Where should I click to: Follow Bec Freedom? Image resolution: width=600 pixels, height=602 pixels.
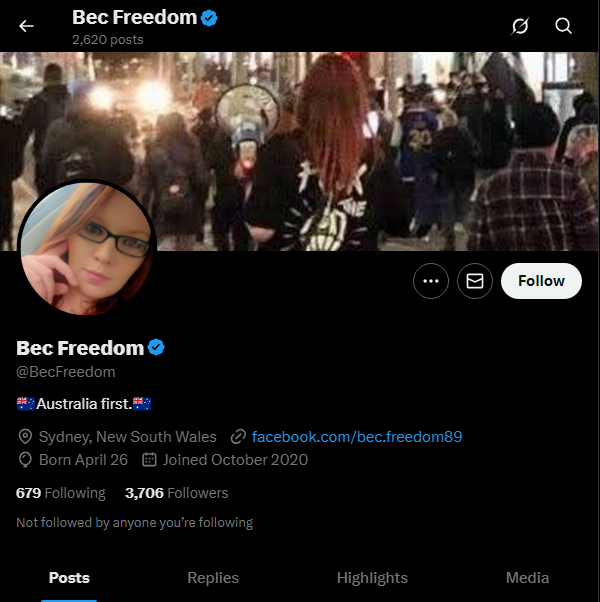[x=541, y=281]
